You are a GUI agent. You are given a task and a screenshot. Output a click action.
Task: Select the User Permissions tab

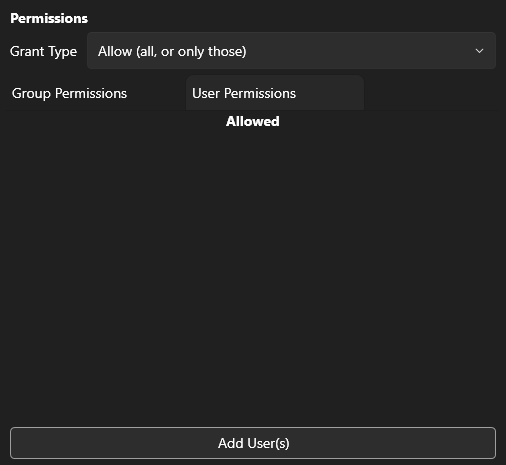[x=275, y=93]
